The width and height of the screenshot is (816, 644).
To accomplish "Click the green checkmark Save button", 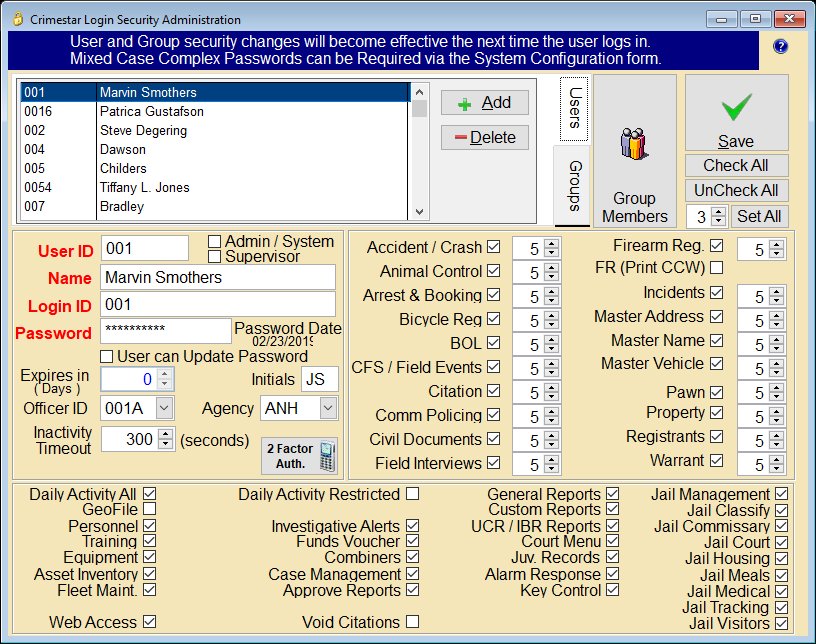I will pyautogui.click(x=736, y=113).
